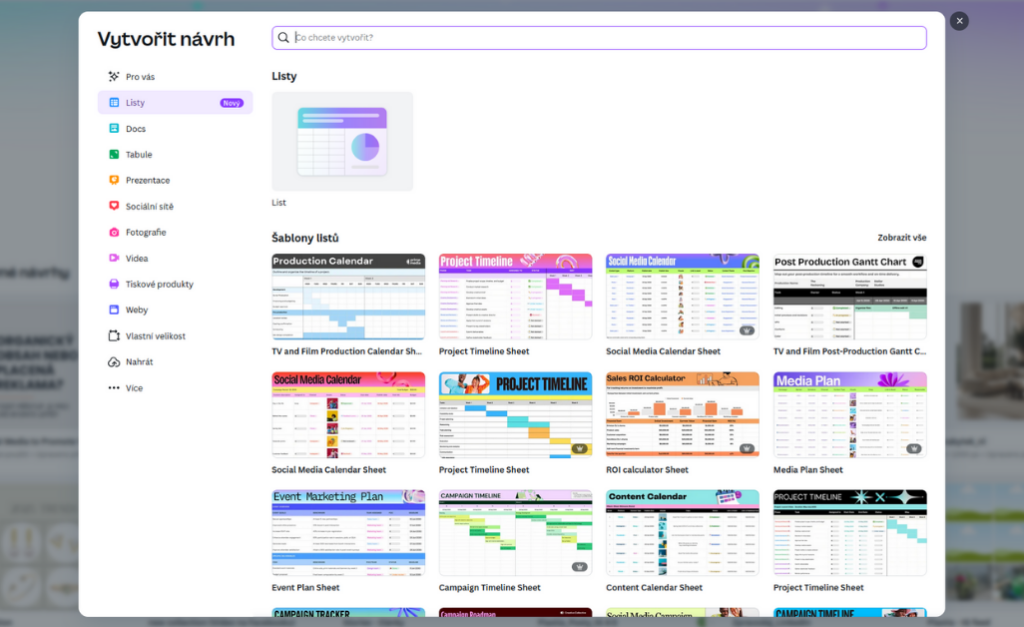Screen dimensions: 1024x627
Task: Open the Content Calendar template thumbnail
Action: [682, 532]
